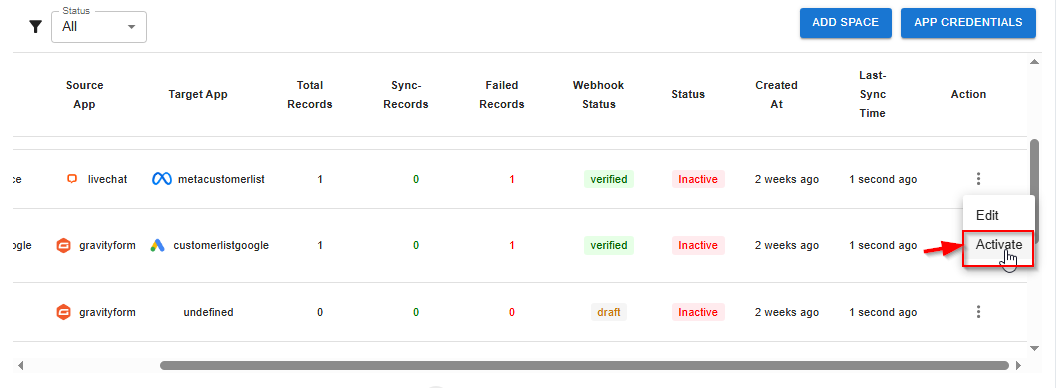Screen dimensions: 1056x388
Task: Click the draft webhook status badge
Action: (609, 312)
